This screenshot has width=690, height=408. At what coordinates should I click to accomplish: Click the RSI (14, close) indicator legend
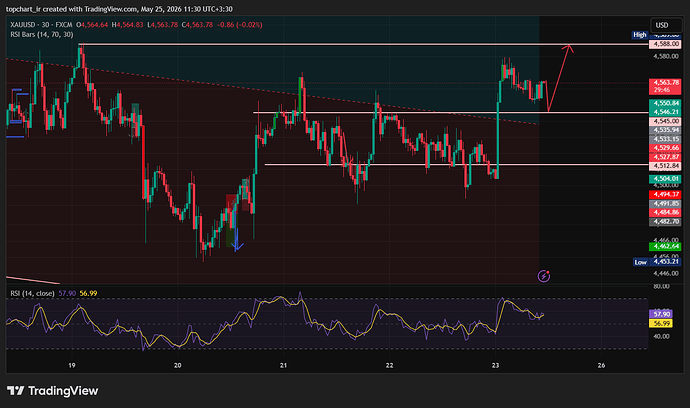coord(32,293)
